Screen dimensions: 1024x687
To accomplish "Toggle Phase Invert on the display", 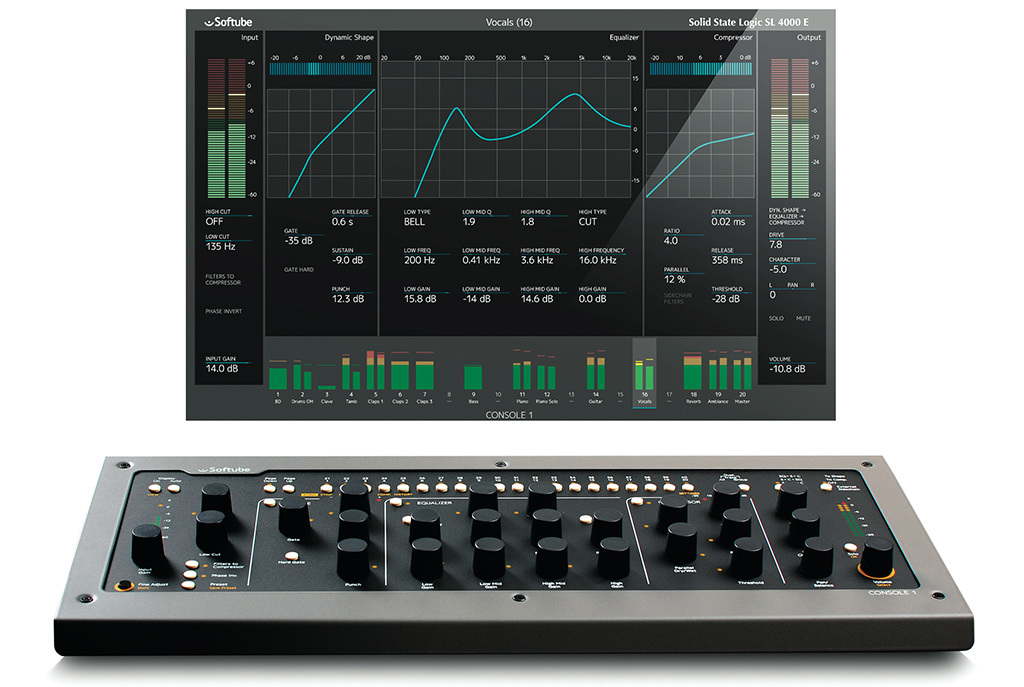I will (223, 312).
